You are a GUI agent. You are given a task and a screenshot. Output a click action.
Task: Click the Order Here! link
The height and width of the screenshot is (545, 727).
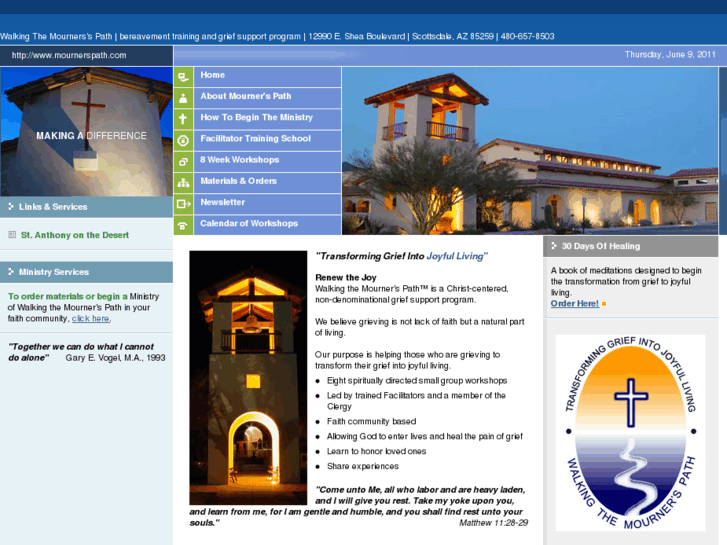[x=574, y=304]
